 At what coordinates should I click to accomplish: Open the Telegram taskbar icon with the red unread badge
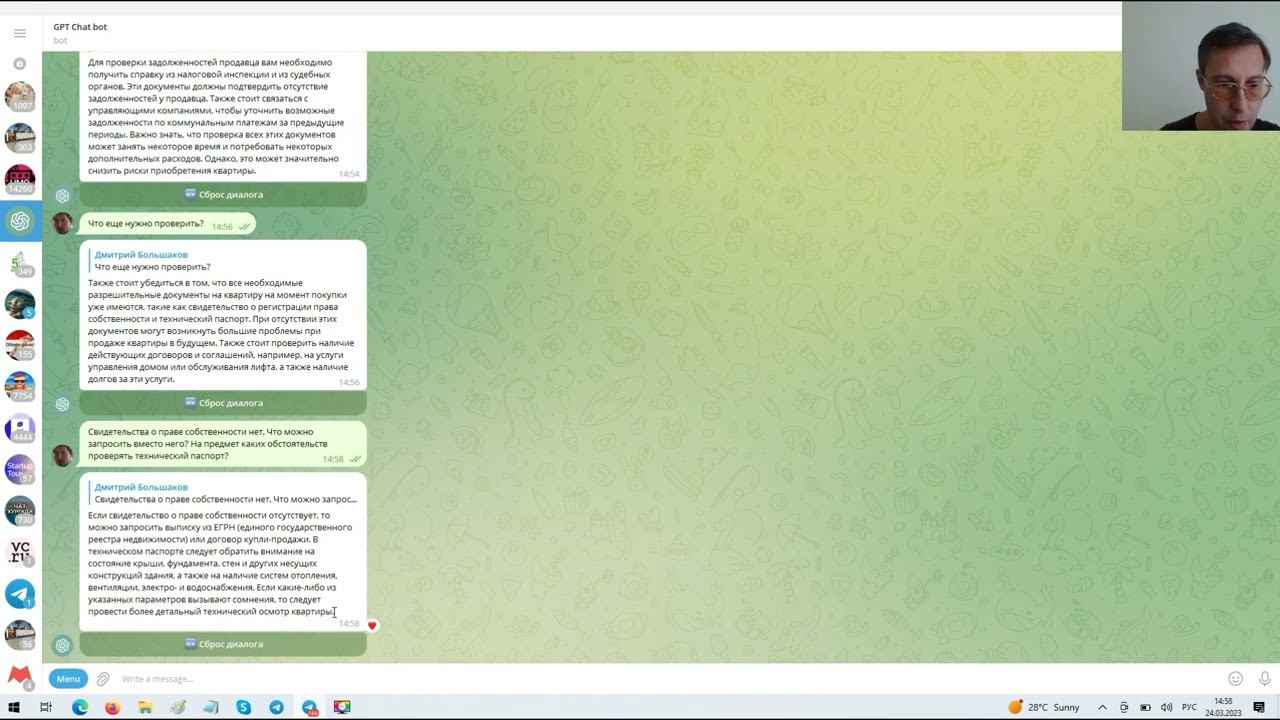(310, 707)
